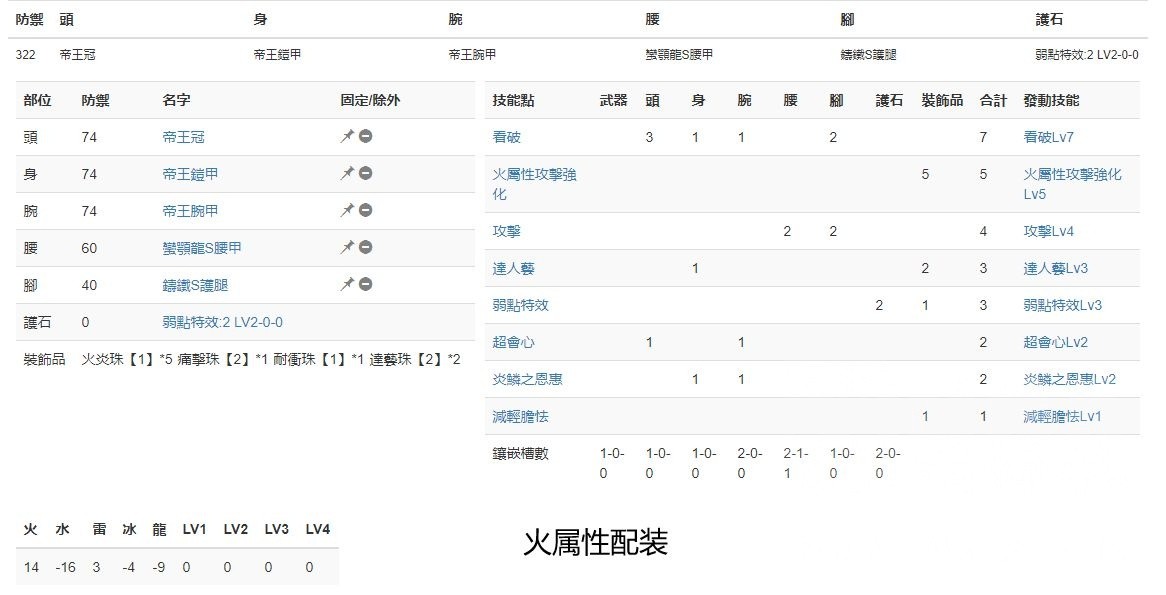
Task: Toggle the pin on 帝王鎧甲 body armor
Action: [x=347, y=173]
